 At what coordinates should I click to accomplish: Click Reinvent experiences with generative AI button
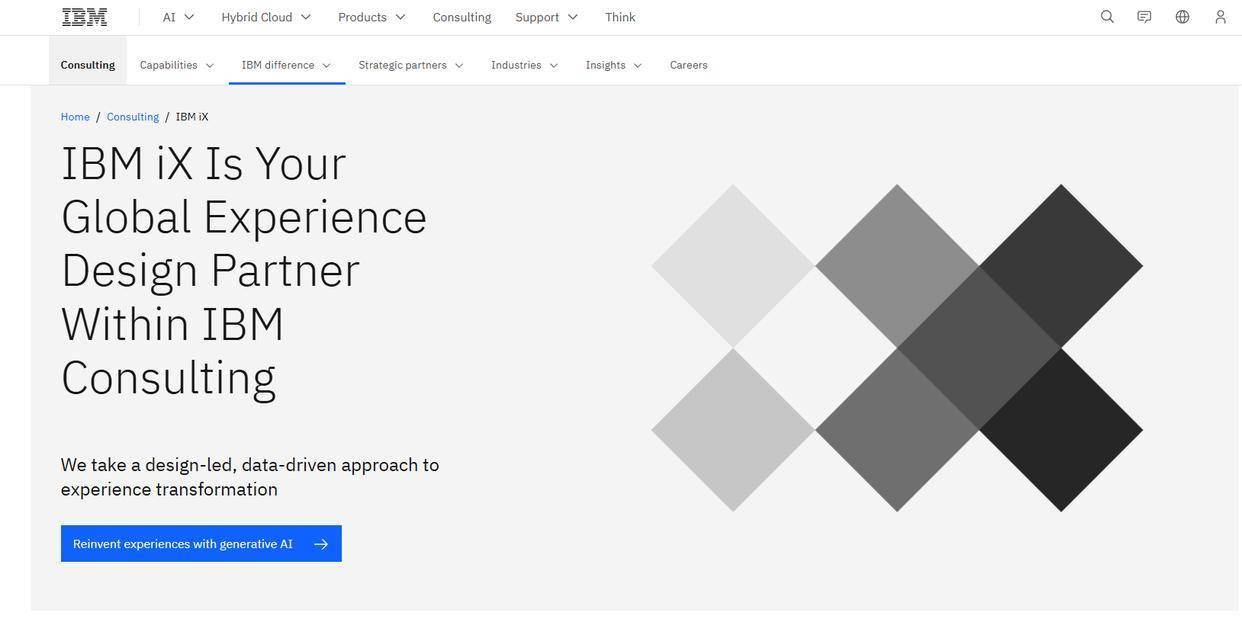(201, 544)
